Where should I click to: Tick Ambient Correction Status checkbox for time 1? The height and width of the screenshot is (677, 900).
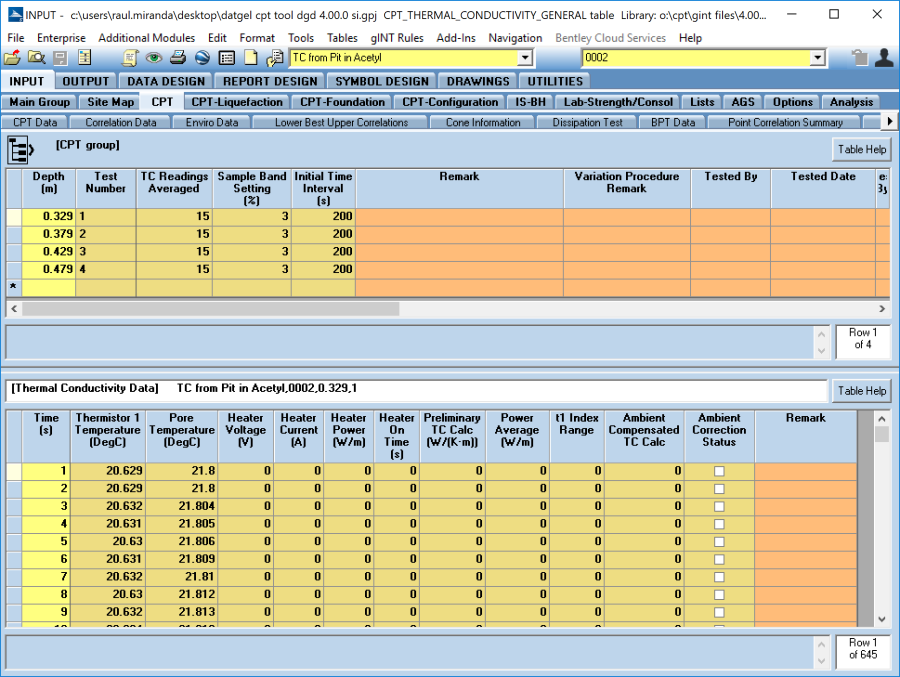pyautogui.click(x=719, y=471)
